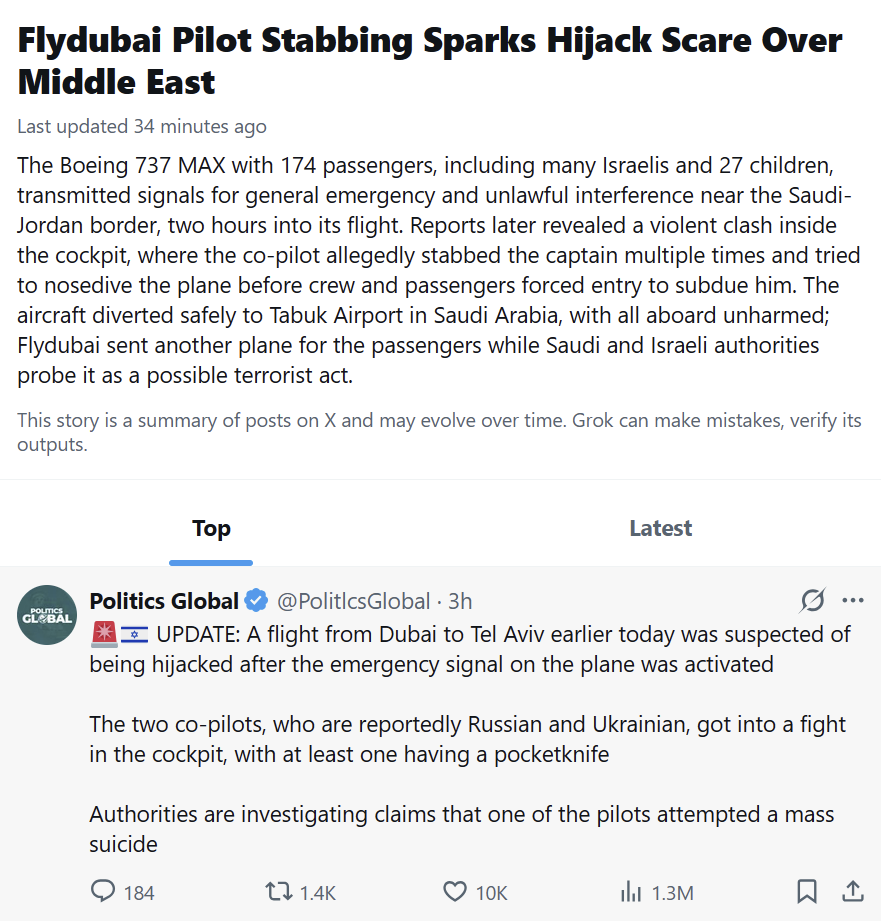
Task: Repost the Politics Global post
Action: click(278, 891)
